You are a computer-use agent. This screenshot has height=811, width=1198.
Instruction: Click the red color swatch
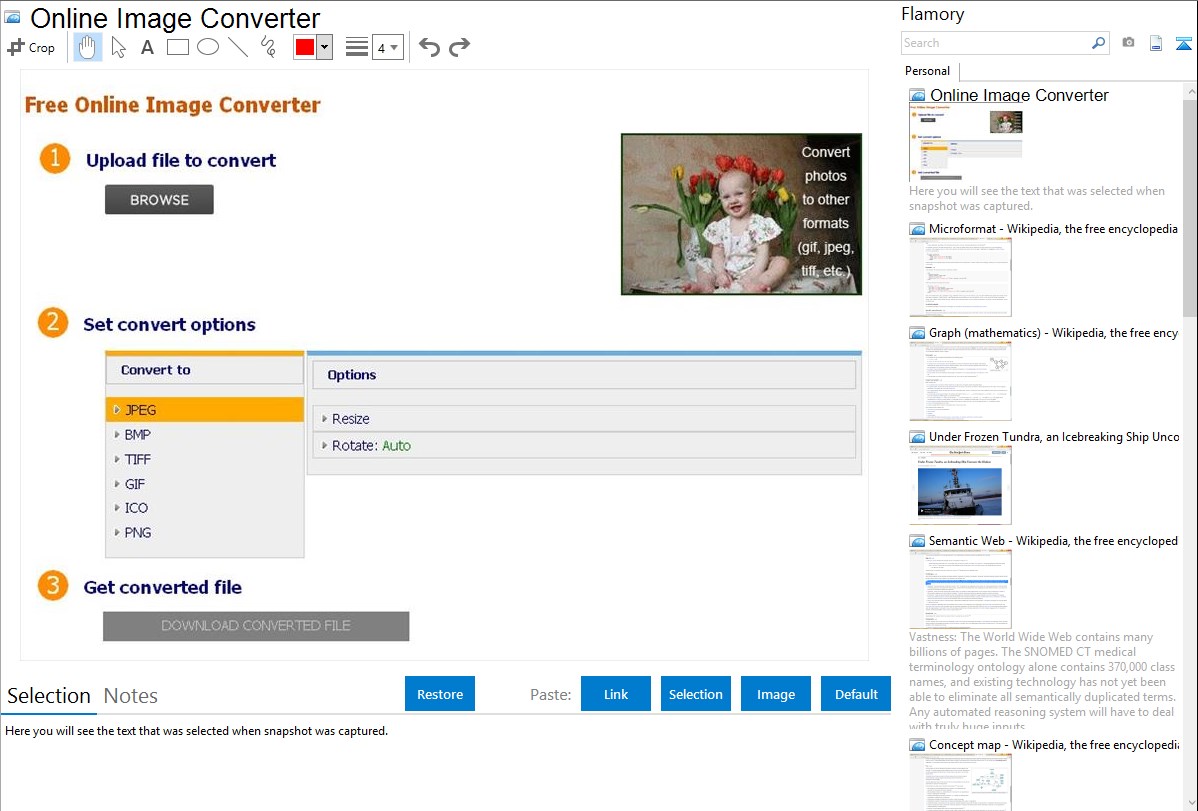click(x=305, y=47)
